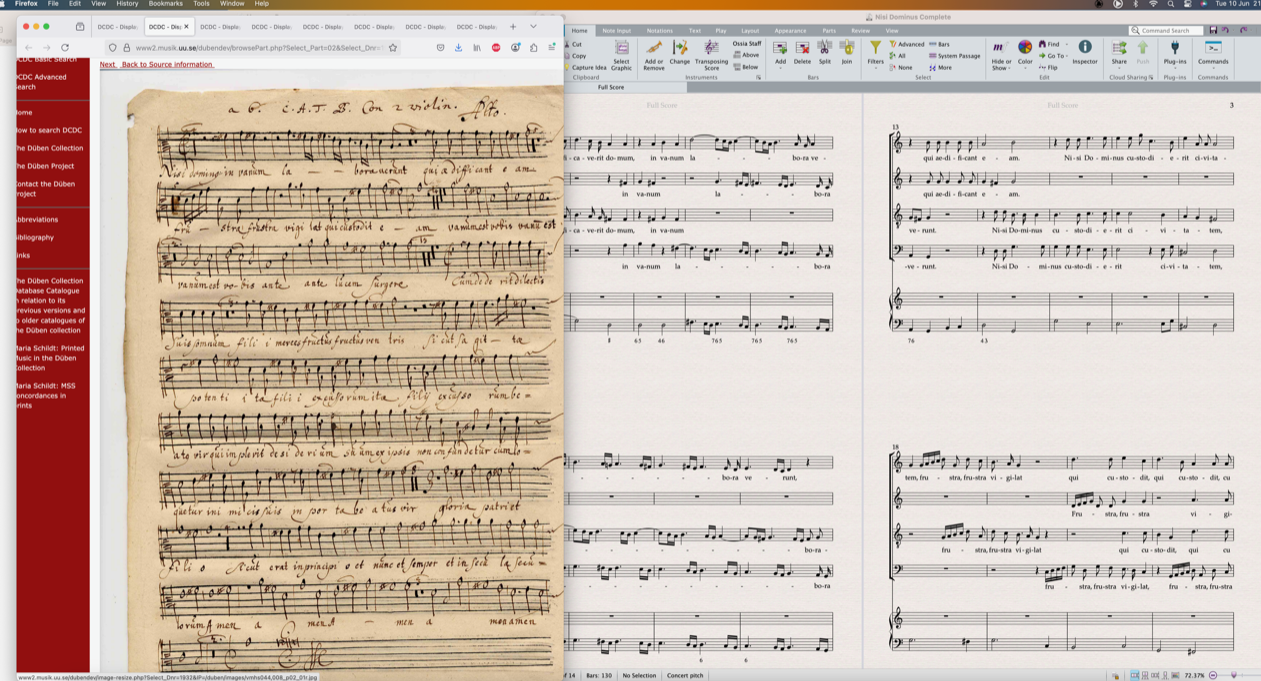
Task: Click Cut in Clipboard group
Action: click(574, 44)
